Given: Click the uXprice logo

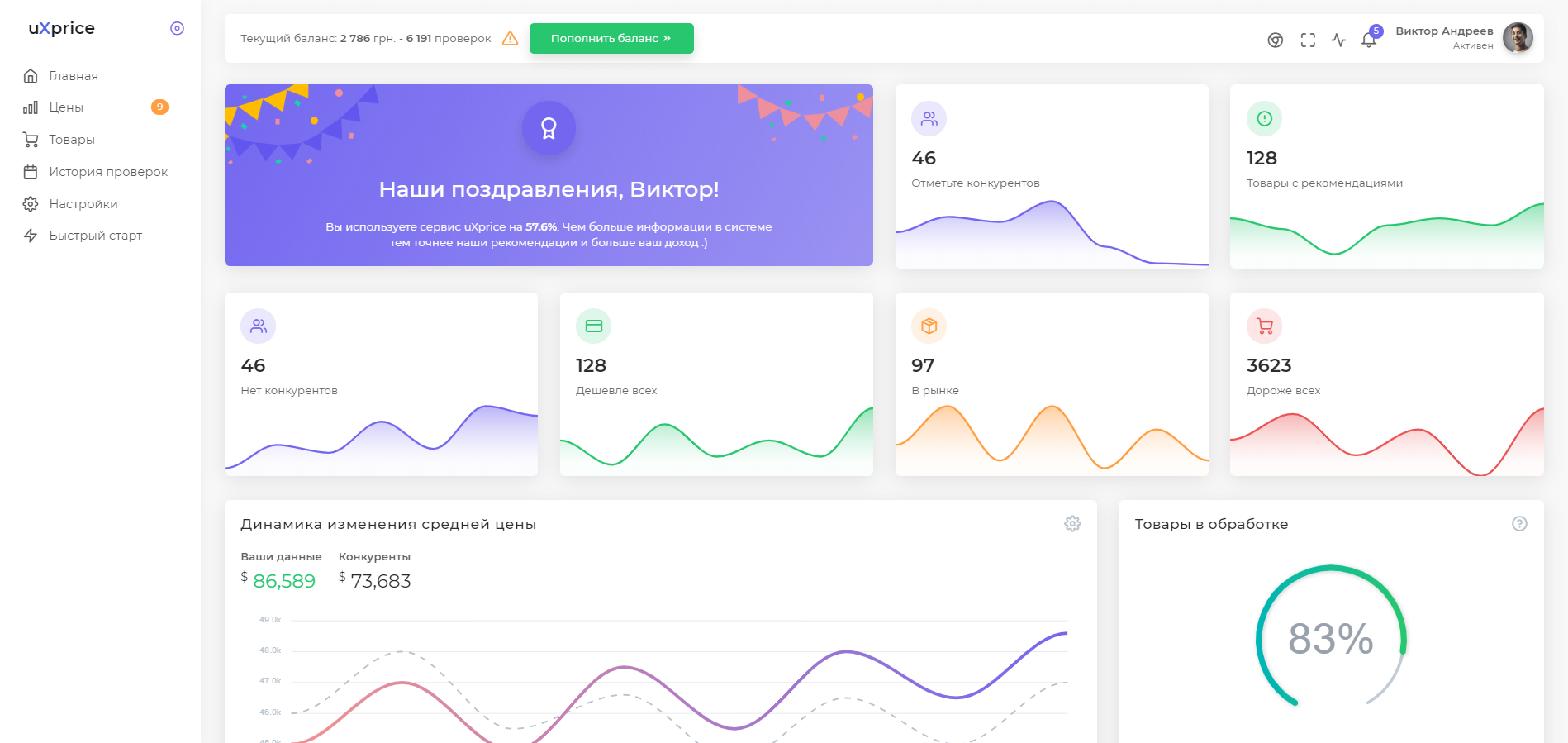Looking at the screenshot, I should (62, 28).
